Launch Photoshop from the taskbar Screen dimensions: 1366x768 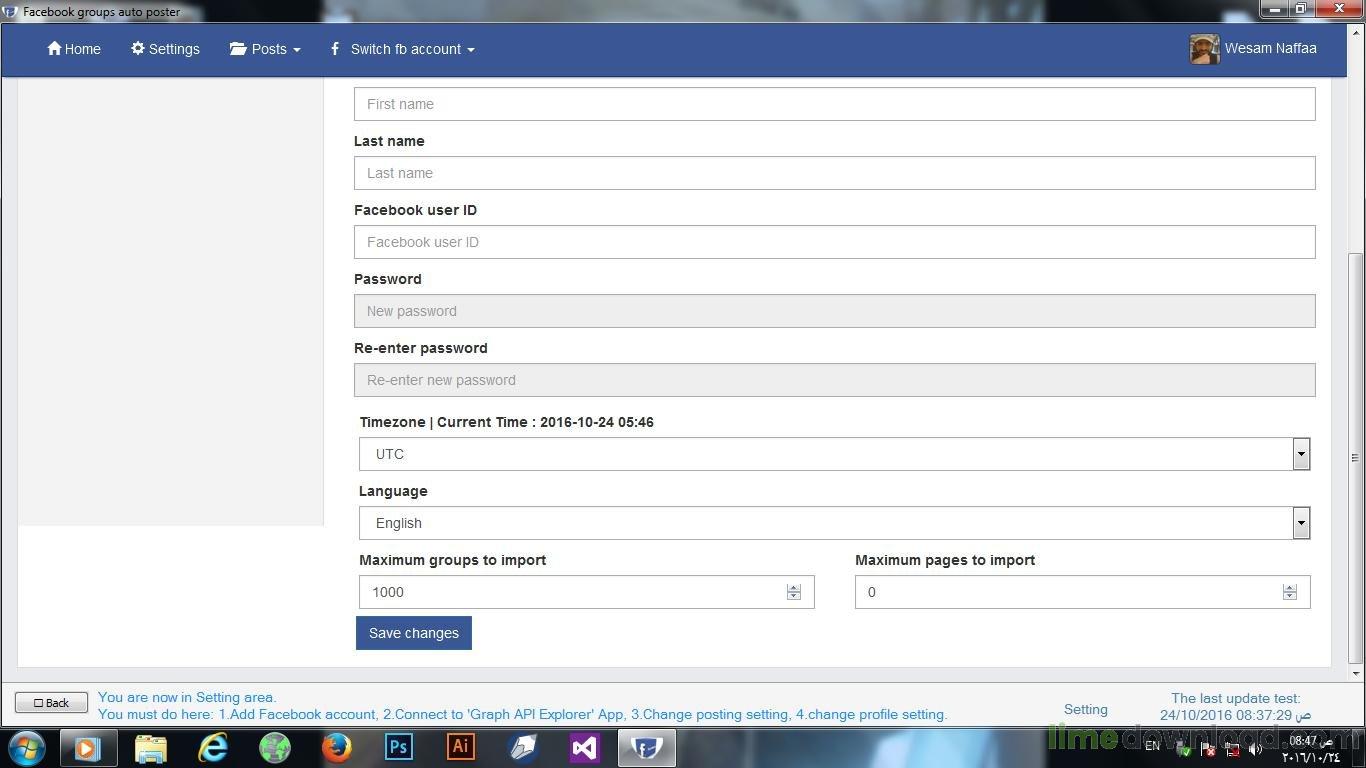point(399,747)
